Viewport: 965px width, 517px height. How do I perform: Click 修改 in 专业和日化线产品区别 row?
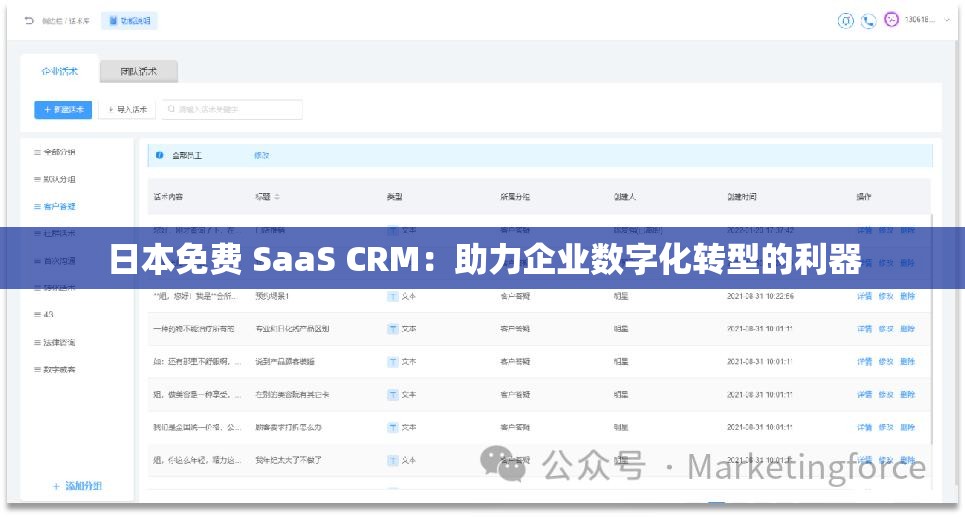(886, 329)
